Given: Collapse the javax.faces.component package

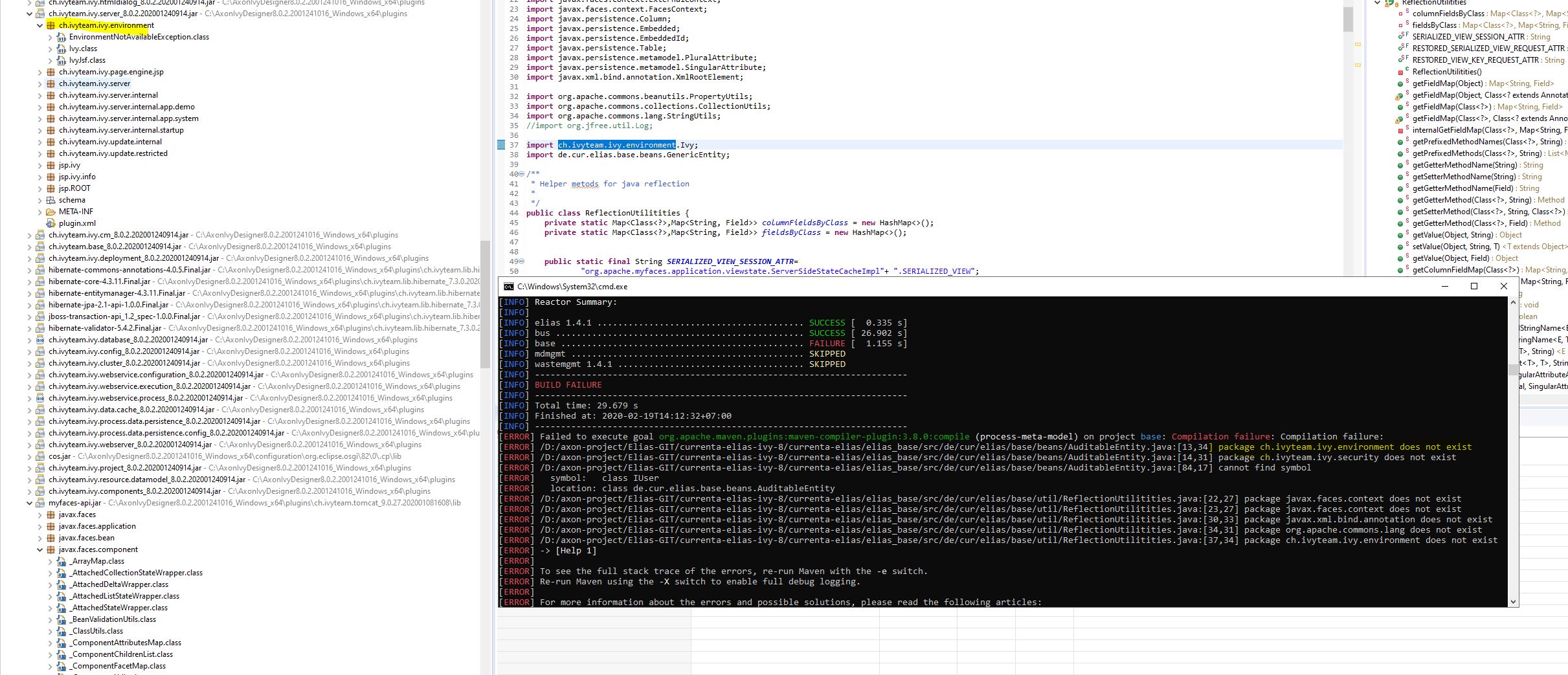Looking at the screenshot, I should click(x=39, y=549).
